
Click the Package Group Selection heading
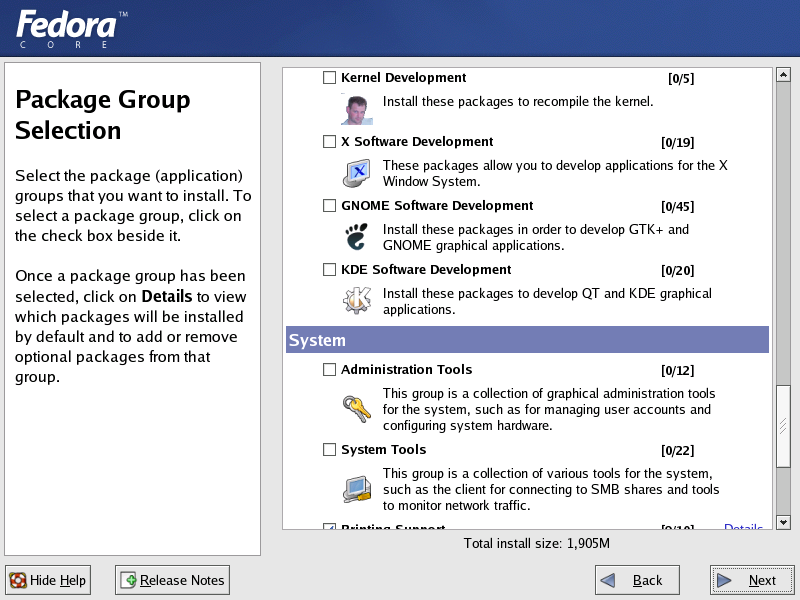[x=103, y=115]
